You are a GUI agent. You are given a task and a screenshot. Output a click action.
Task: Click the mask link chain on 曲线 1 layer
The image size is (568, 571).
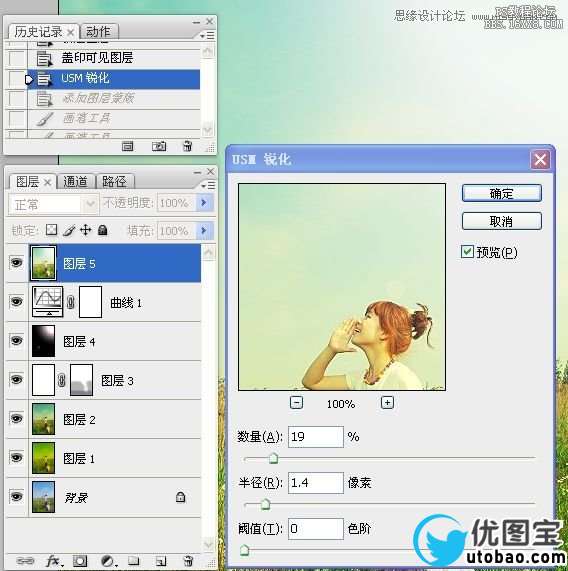point(71,302)
